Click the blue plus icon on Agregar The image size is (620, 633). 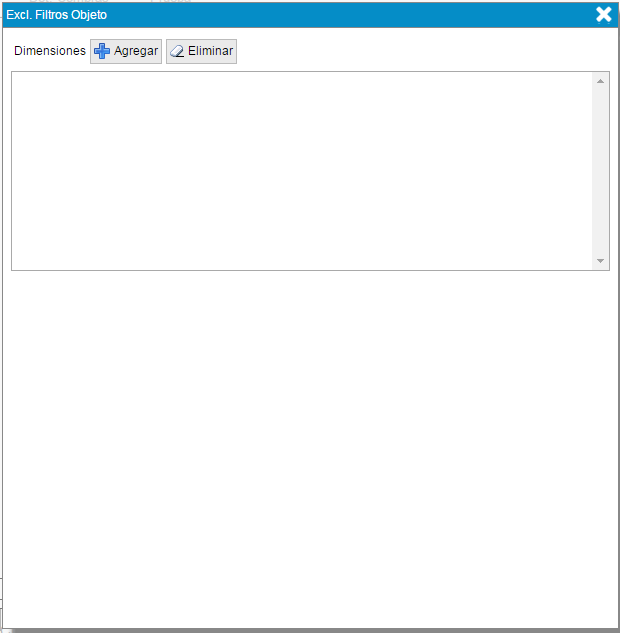coord(102,51)
